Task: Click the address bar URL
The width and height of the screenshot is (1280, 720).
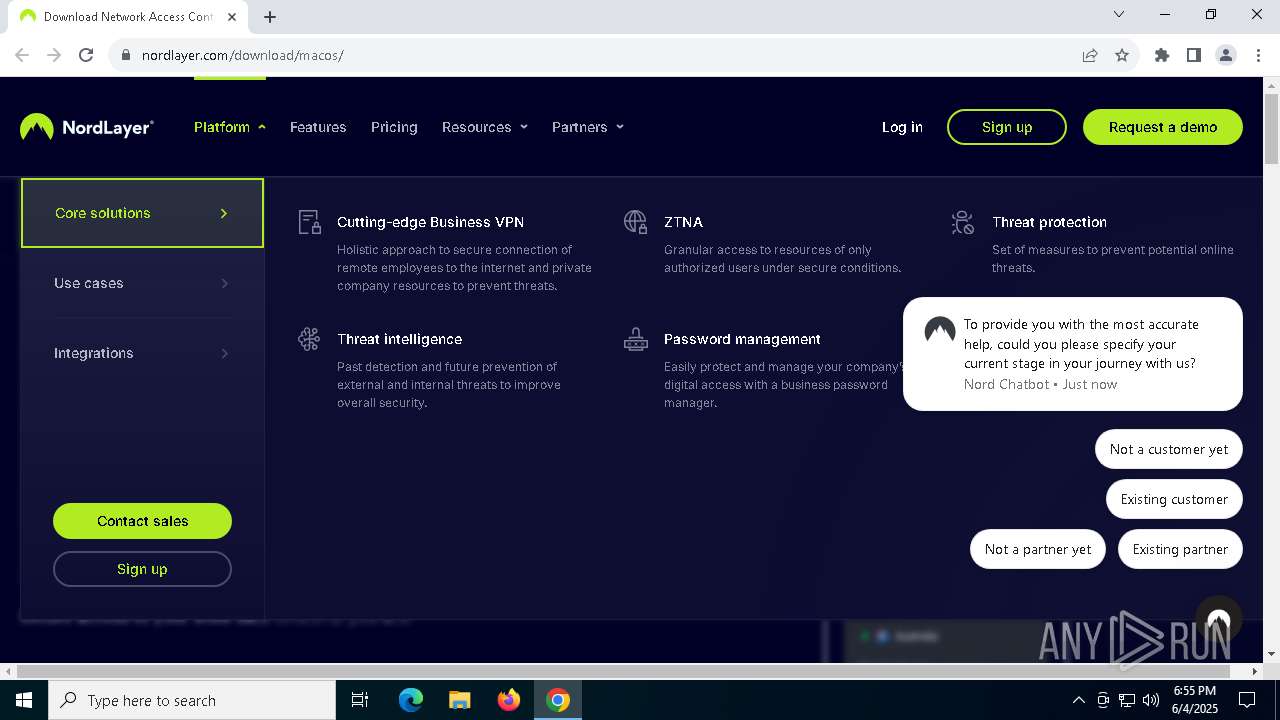Action: coord(243,55)
